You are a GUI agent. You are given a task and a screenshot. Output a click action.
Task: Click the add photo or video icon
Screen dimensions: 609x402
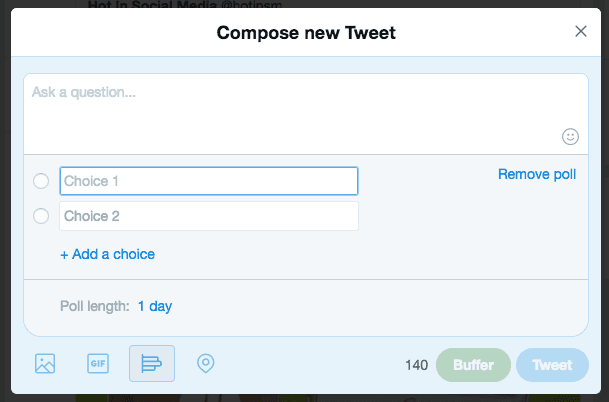tap(45, 364)
